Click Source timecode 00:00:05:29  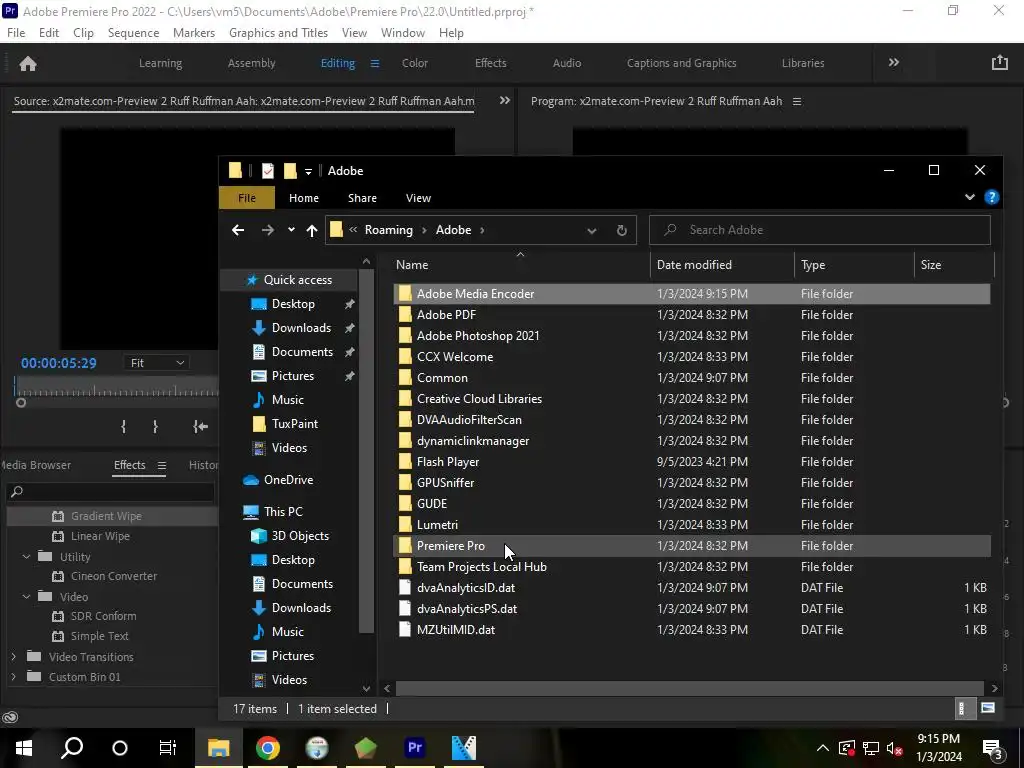pos(59,363)
